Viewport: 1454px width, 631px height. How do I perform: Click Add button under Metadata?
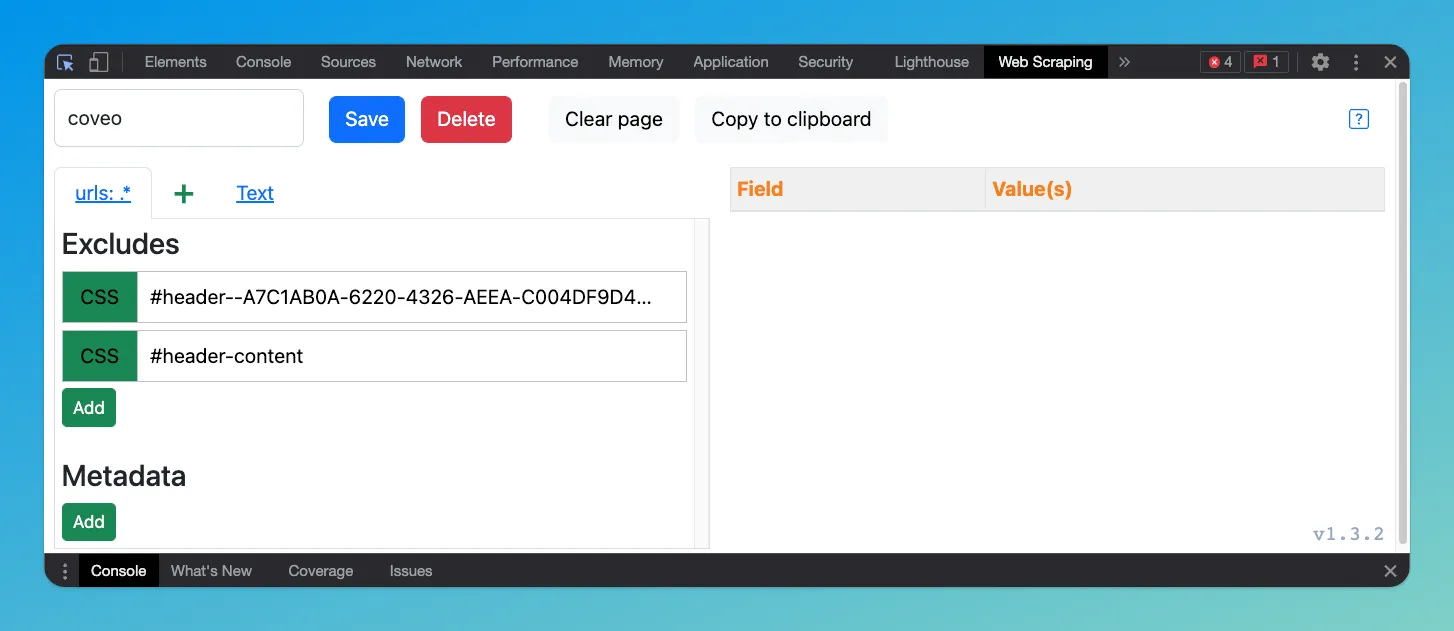(89, 522)
